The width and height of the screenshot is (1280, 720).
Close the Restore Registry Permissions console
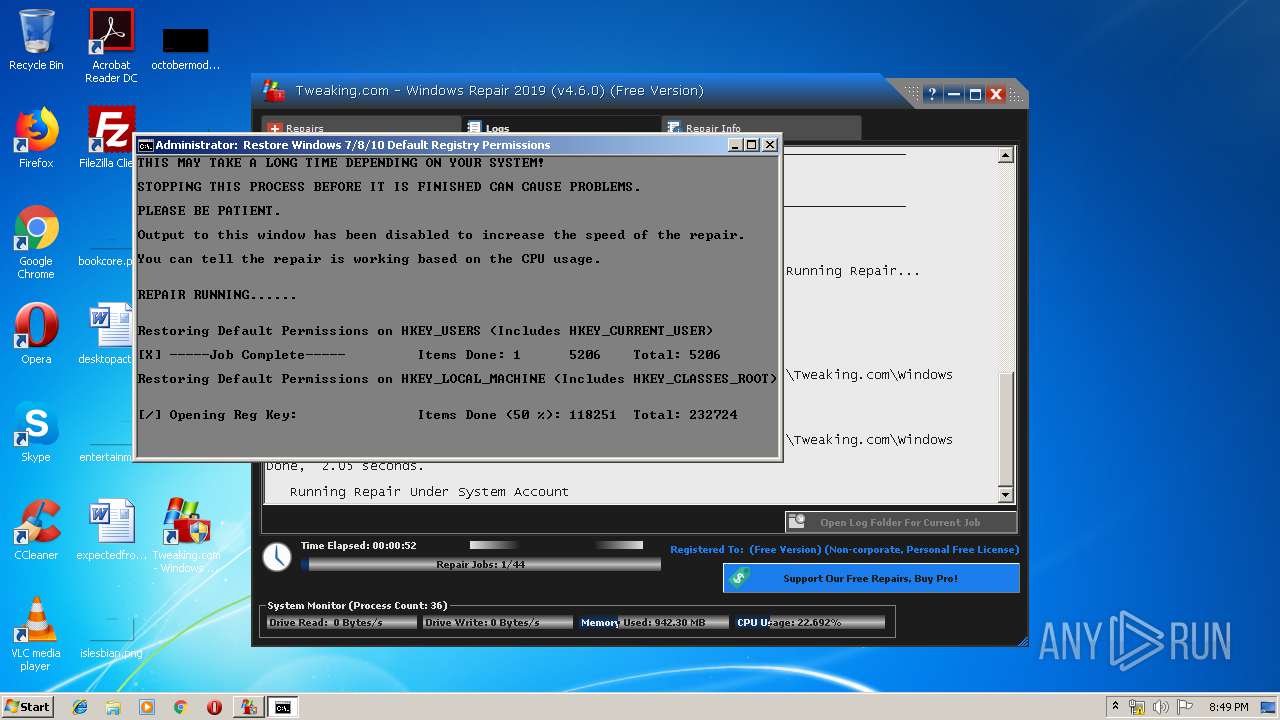(x=770, y=145)
